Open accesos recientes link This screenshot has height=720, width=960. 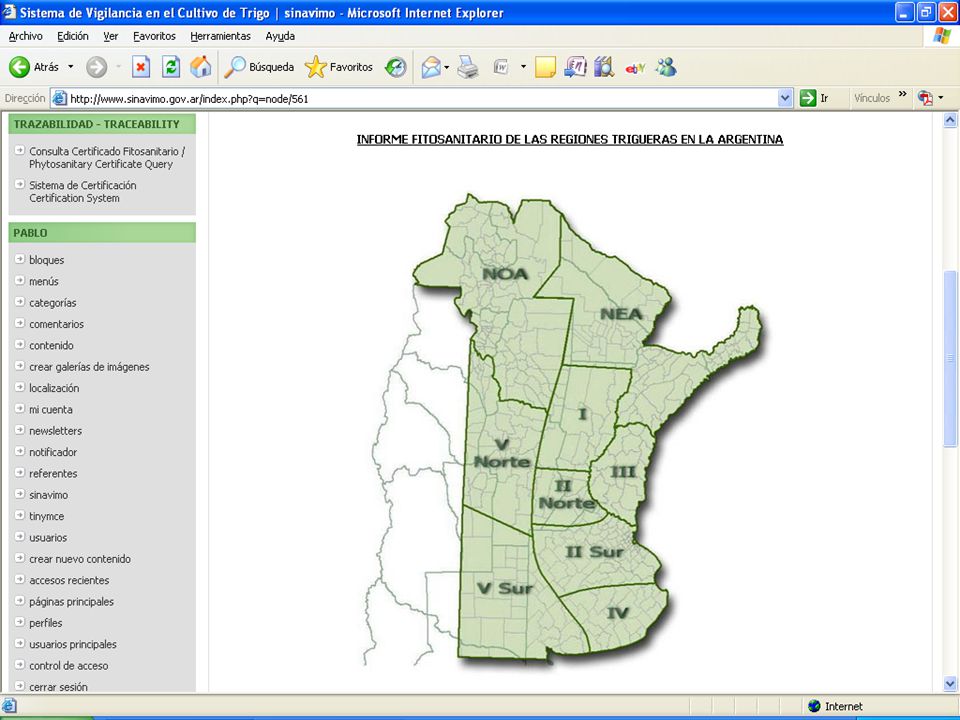pyautogui.click(x=69, y=580)
